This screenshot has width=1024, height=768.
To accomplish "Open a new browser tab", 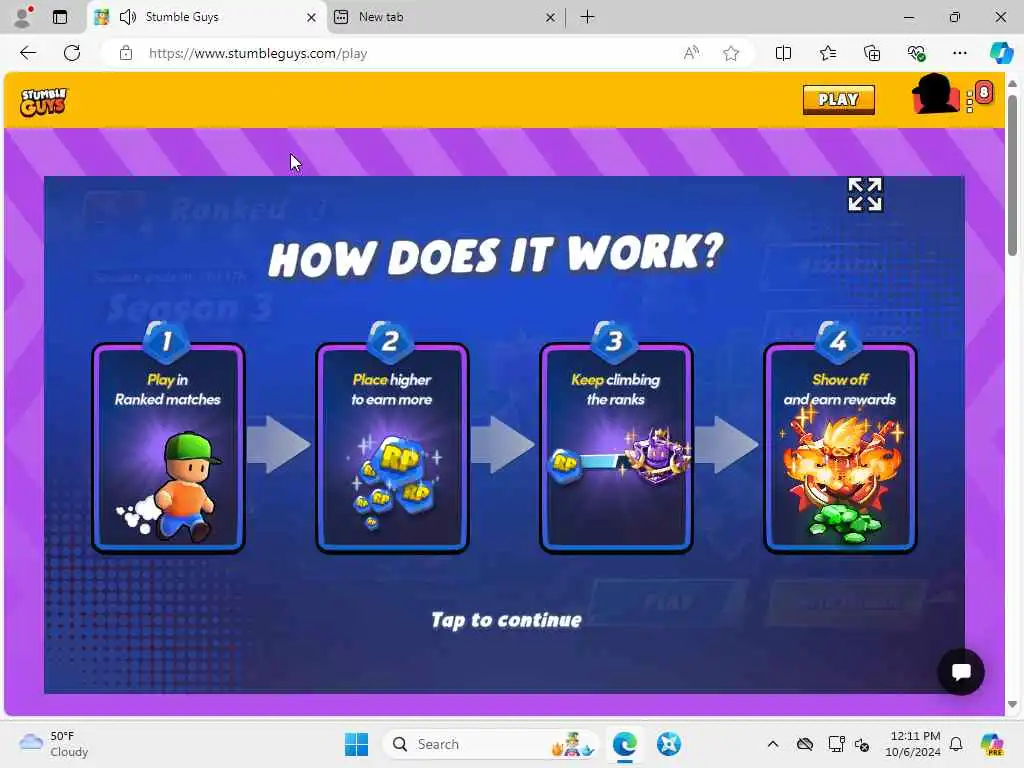I will coord(587,17).
